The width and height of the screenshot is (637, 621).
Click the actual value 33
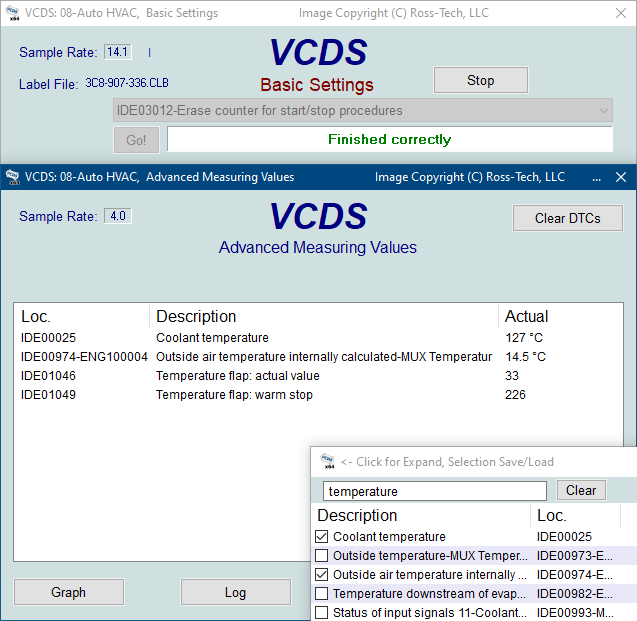(512, 376)
